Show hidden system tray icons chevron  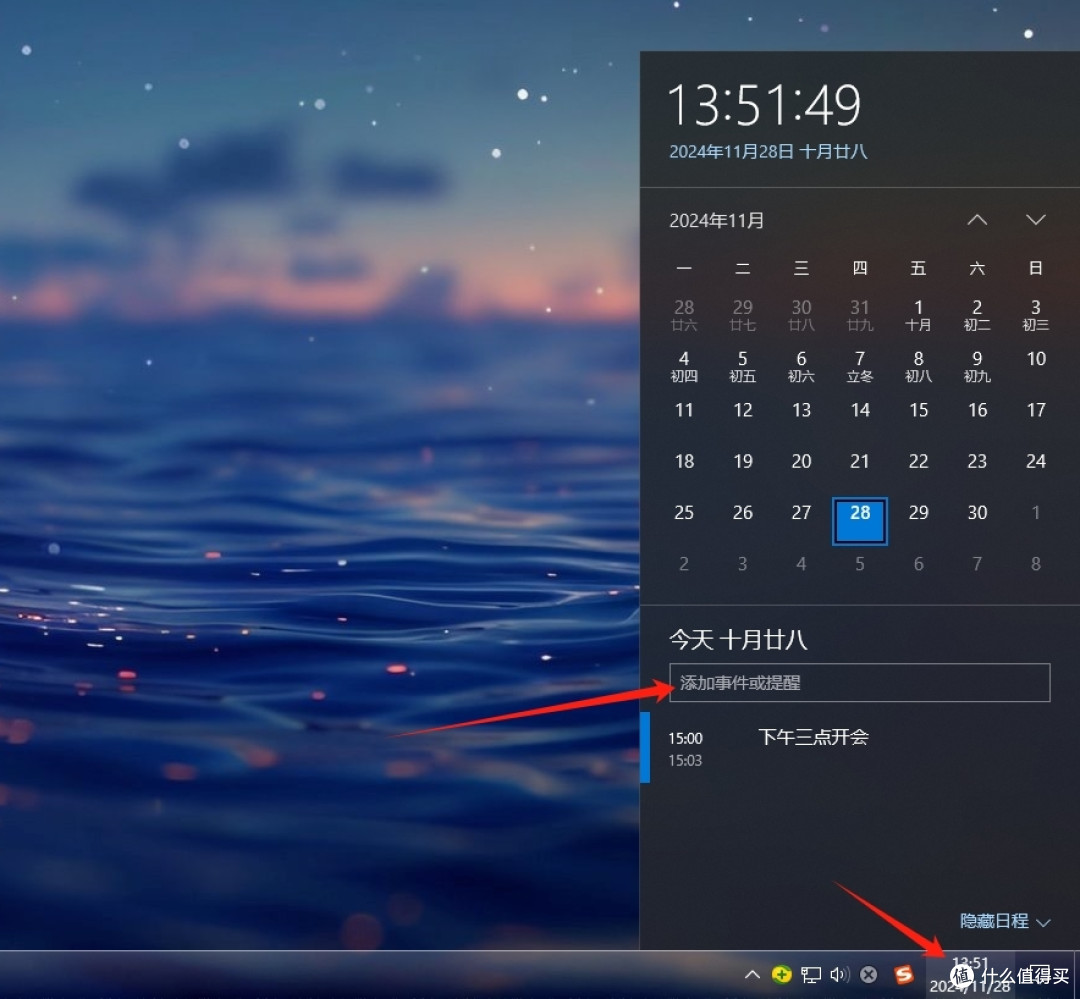(x=752, y=975)
